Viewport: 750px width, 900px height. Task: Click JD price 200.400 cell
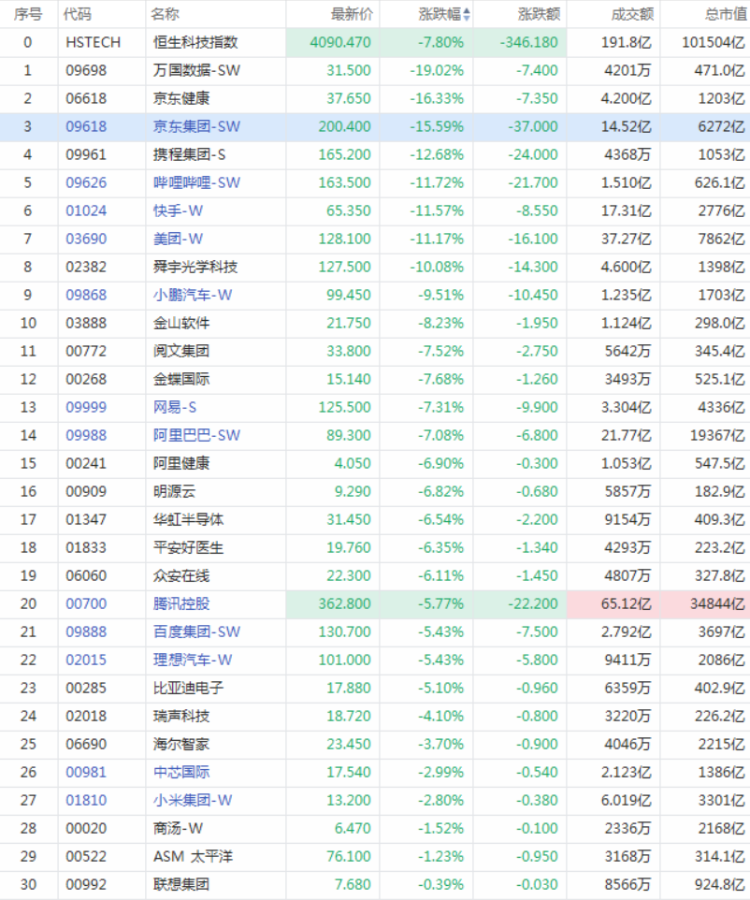click(345, 126)
